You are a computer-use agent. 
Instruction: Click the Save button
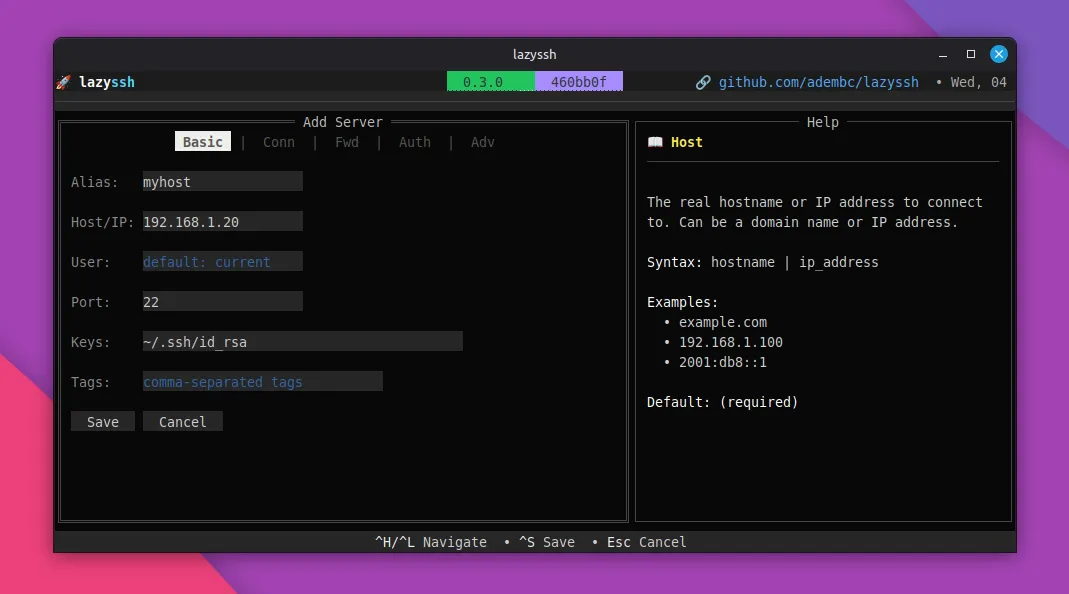coord(103,421)
